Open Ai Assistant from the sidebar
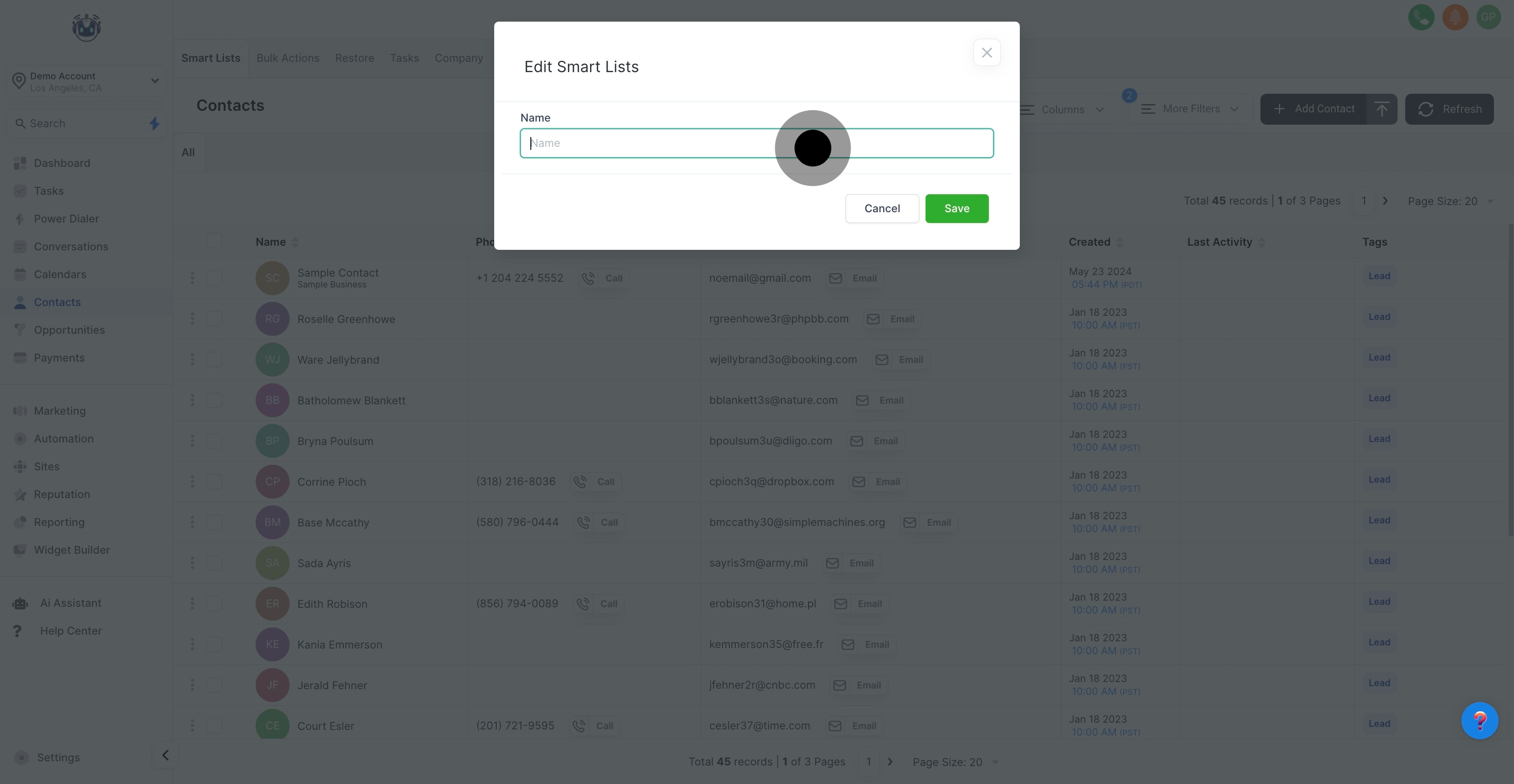The height and width of the screenshot is (784, 1514). click(x=70, y=603)
